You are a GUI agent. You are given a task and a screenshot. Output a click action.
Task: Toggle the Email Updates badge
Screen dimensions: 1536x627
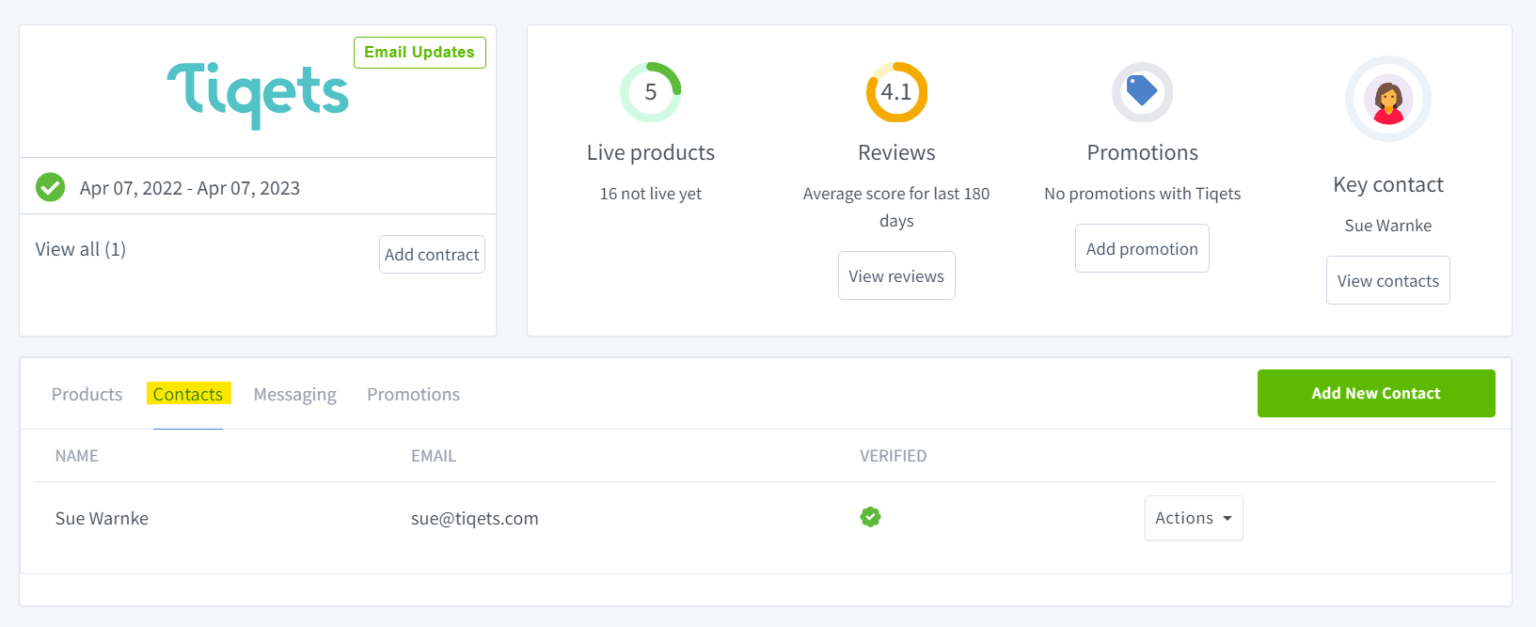point(419,53)
